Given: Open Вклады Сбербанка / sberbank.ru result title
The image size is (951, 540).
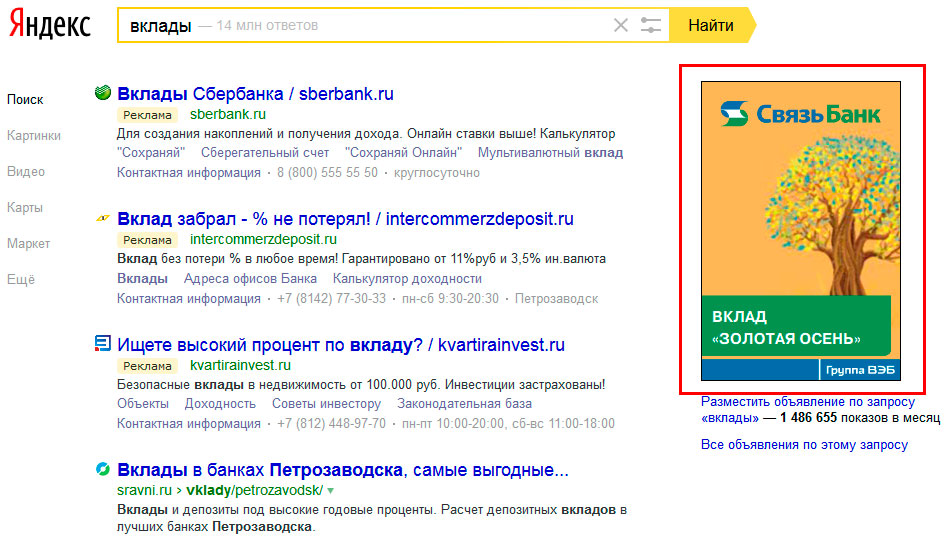Looking at the screenshot, I should [x=255, y=94].
